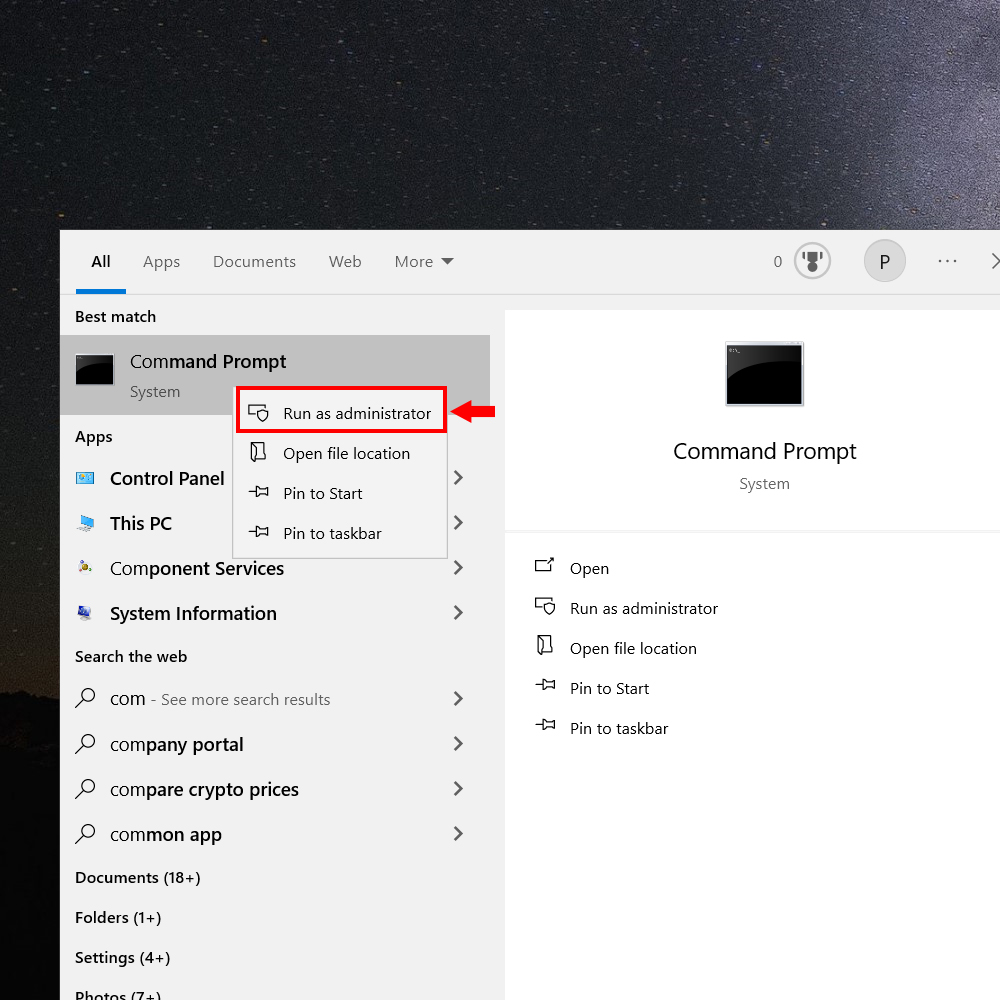The image size is (1000, 1000).
Task: Open the 'compare crypto prices' web suggestion
Action: 204,789
